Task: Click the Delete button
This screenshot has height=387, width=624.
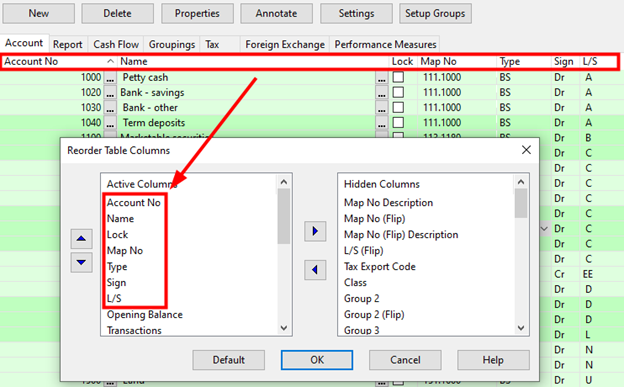Action: [x=117, y=14]
